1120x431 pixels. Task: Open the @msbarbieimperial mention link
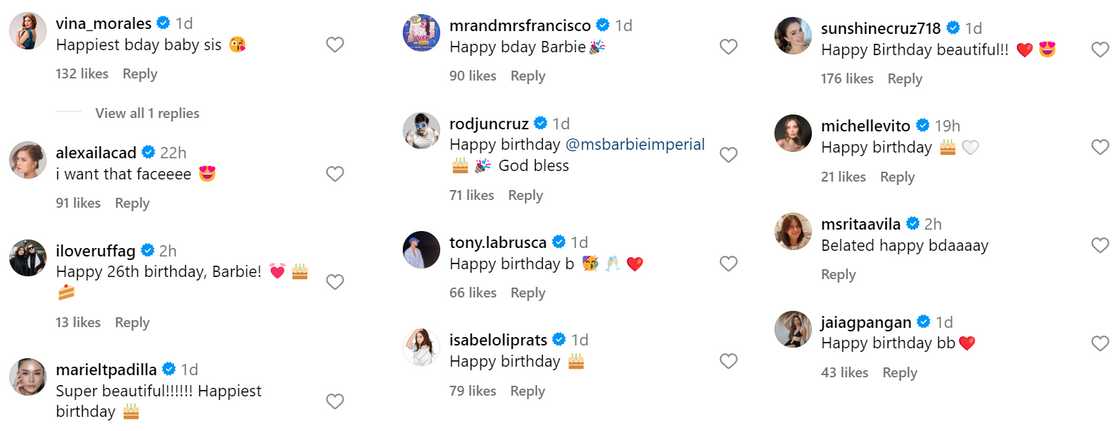[x=635, y=144]
